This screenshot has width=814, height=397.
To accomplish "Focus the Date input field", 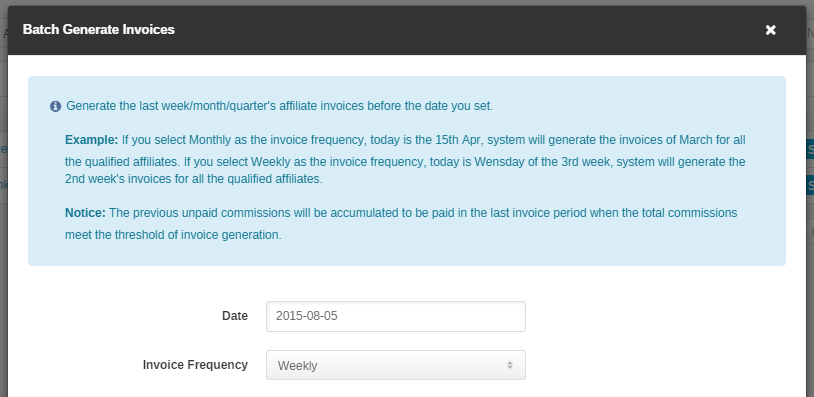I will (396, 316).
